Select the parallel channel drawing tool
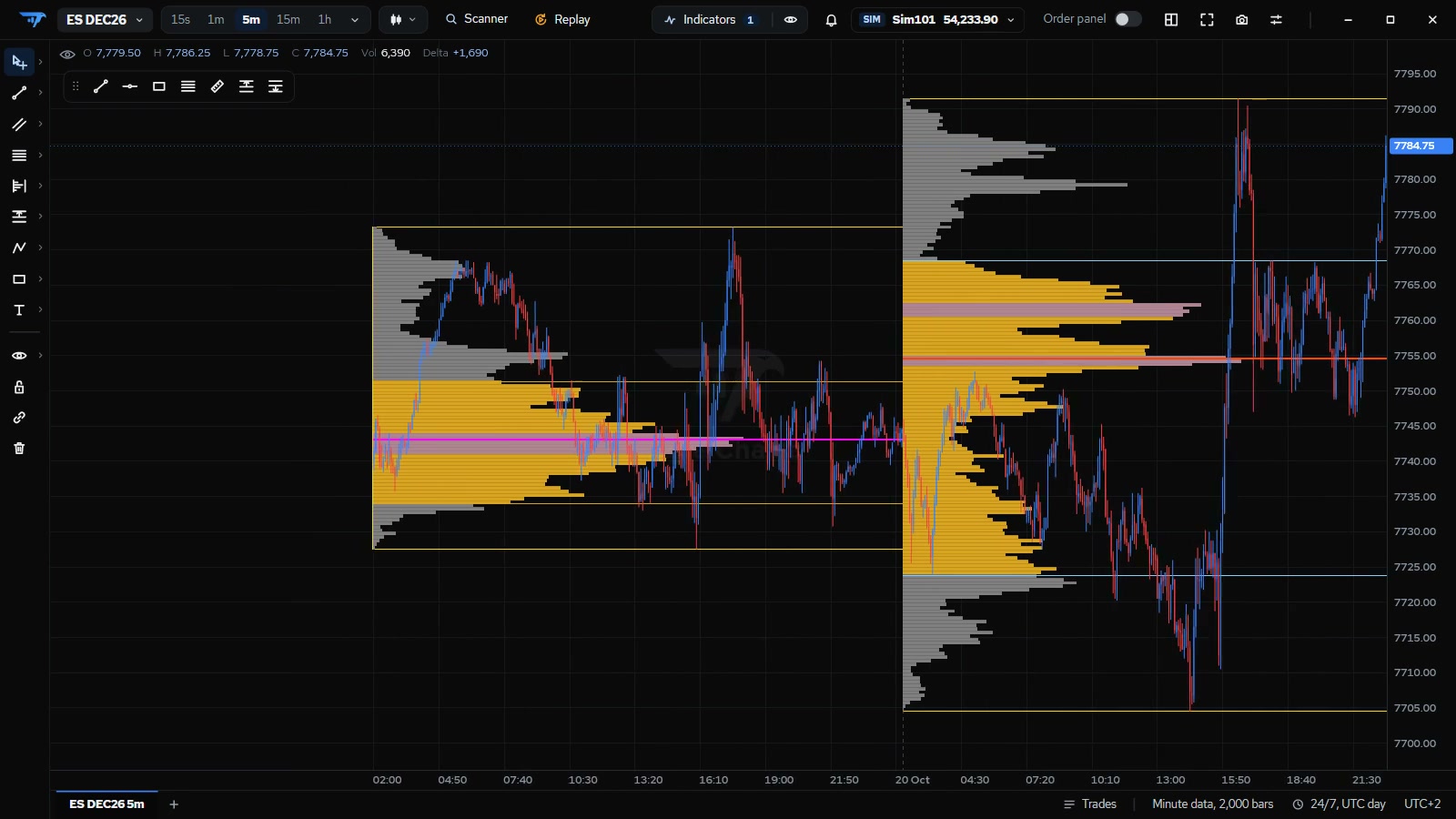This screenshot has height=819, width=1456. click(19, 124)
